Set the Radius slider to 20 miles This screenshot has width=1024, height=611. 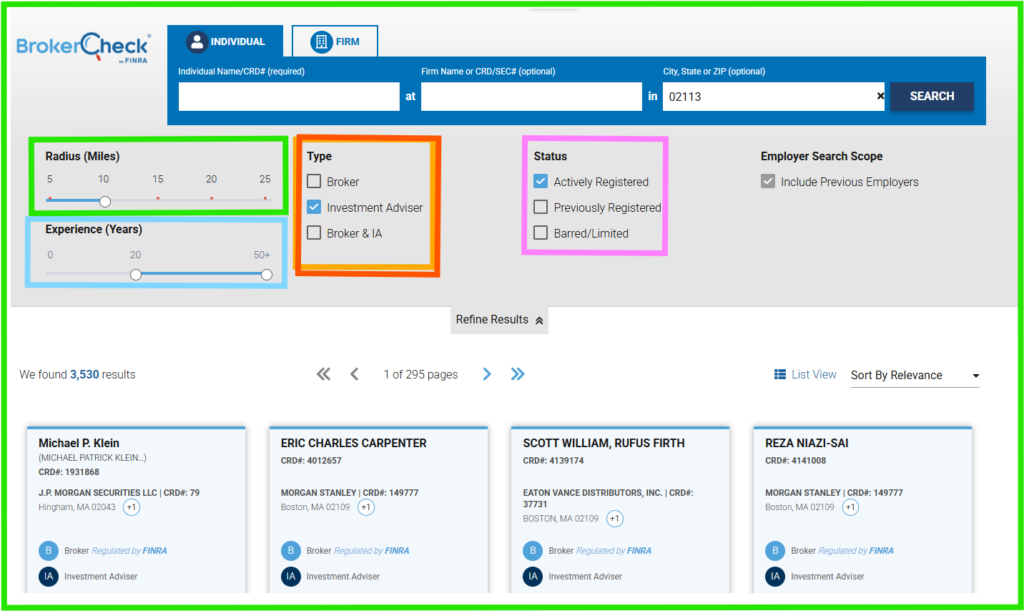[212, 198]
